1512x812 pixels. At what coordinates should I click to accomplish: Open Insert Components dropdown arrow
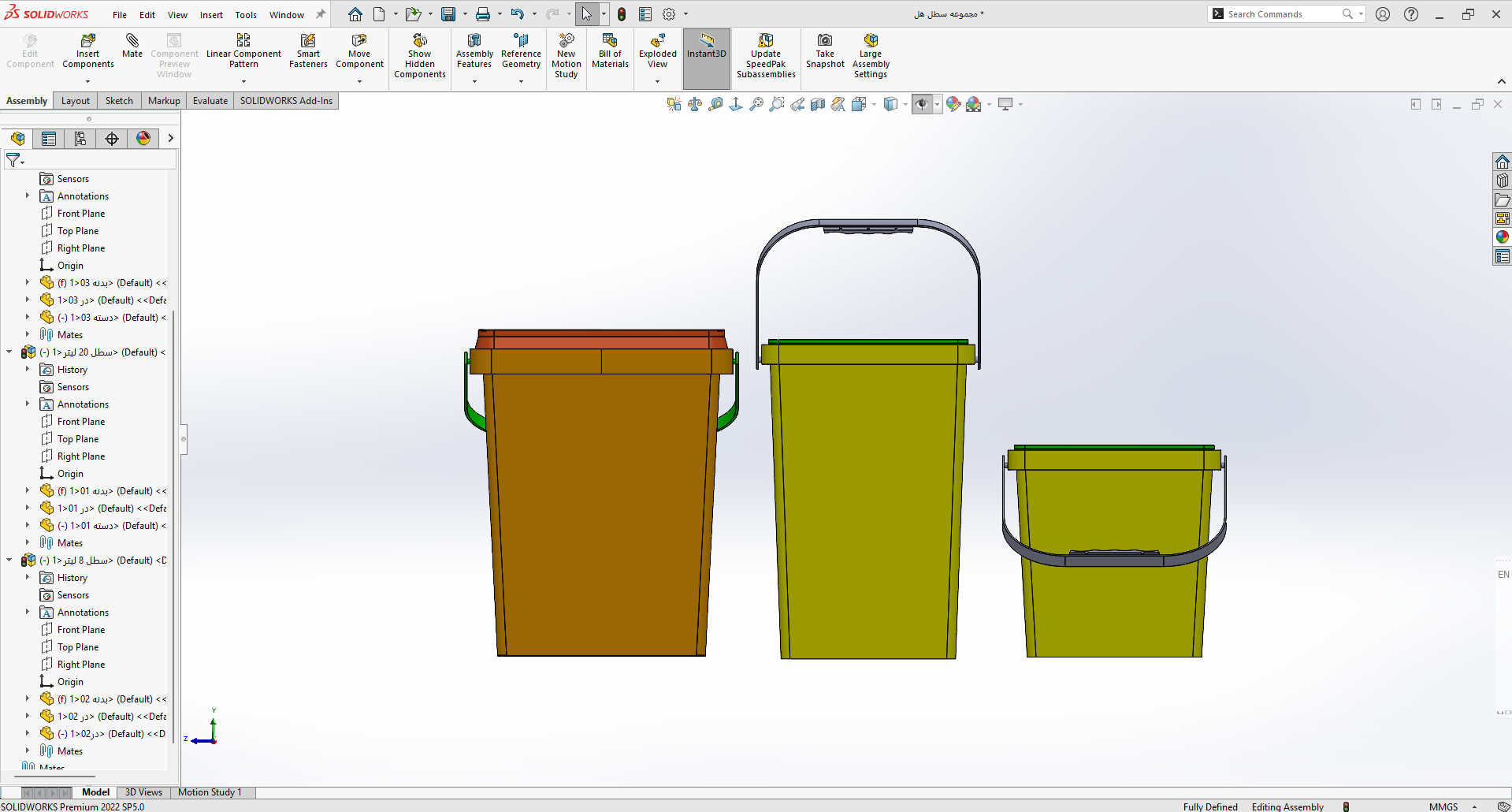click(x=88, y=81)
